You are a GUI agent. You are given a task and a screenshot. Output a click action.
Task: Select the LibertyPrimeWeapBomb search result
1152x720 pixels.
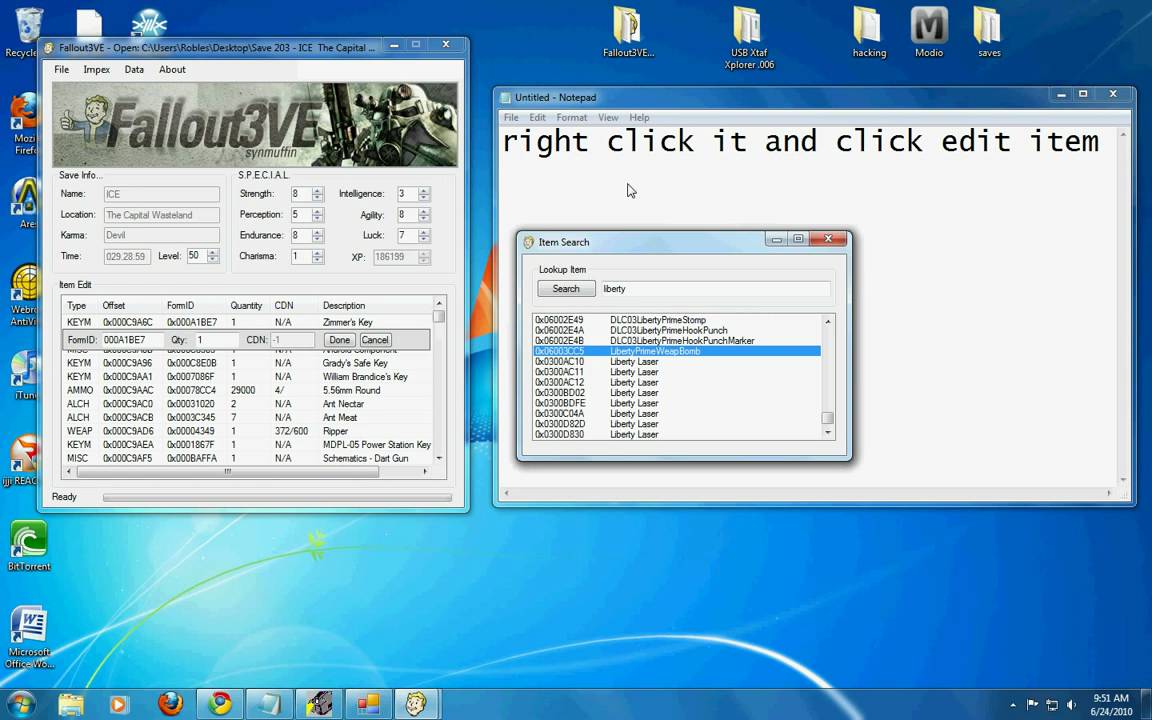[676, 351]
